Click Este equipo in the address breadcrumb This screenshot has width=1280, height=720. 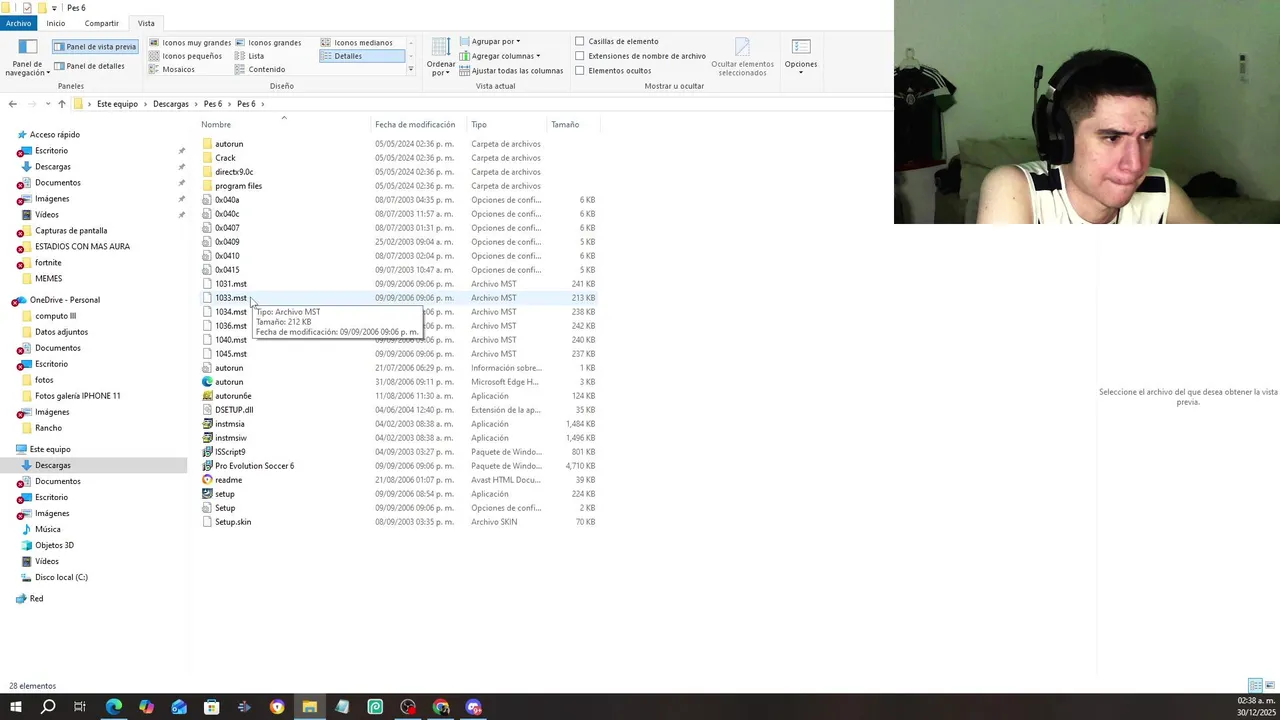click(x=117, y=104)
